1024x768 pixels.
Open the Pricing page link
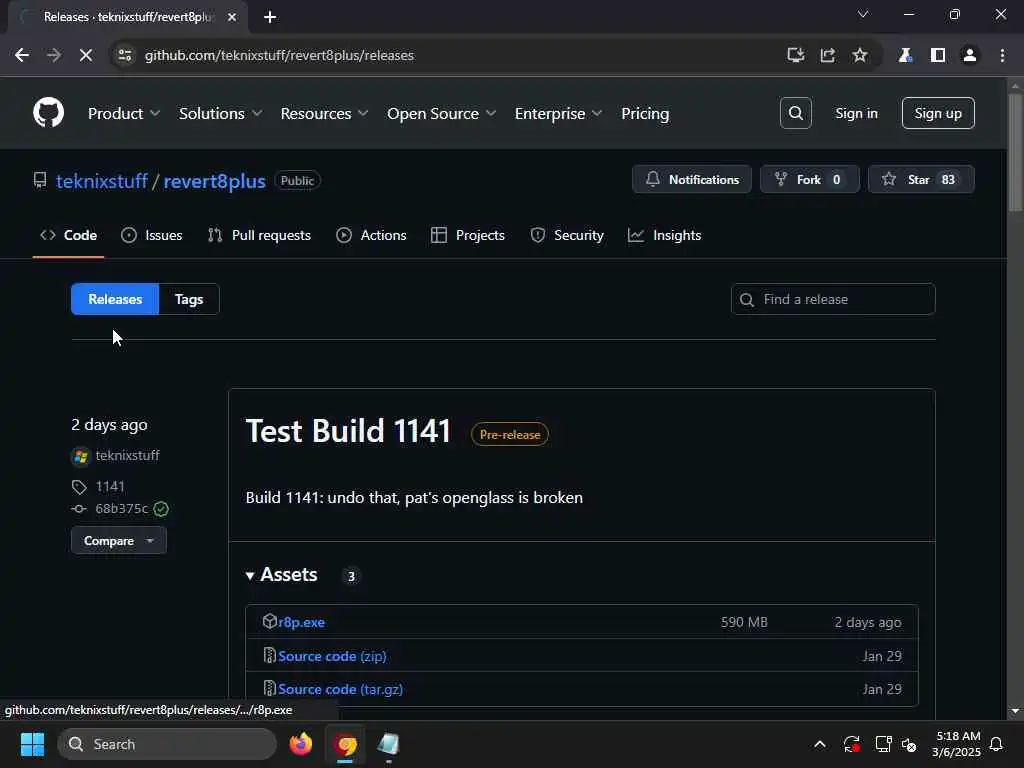tap(645, 114)
